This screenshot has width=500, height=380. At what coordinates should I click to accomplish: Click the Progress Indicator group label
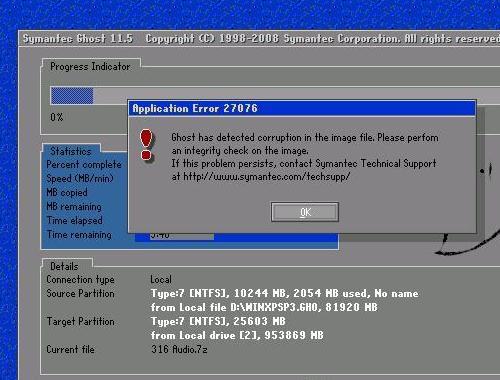(x=90, y=67)
